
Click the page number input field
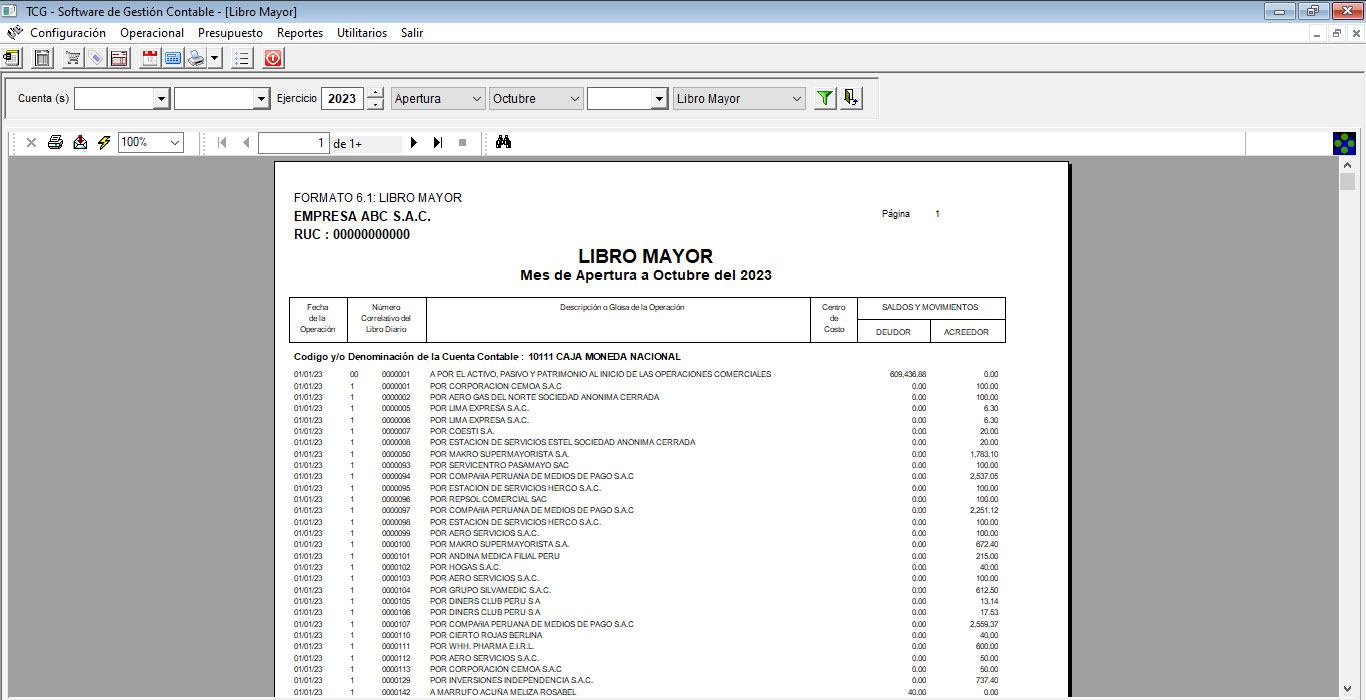293,143
